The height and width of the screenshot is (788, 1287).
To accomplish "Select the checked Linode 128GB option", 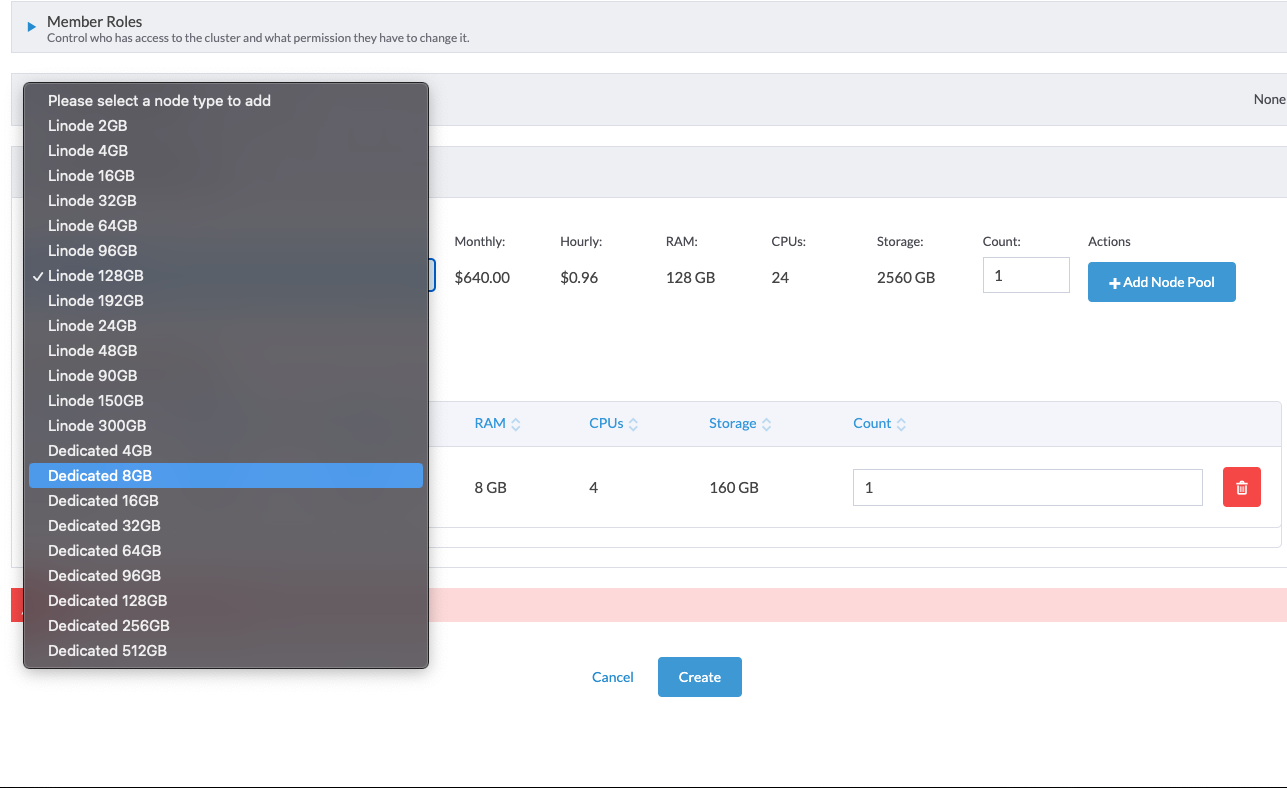I will 226,275.
